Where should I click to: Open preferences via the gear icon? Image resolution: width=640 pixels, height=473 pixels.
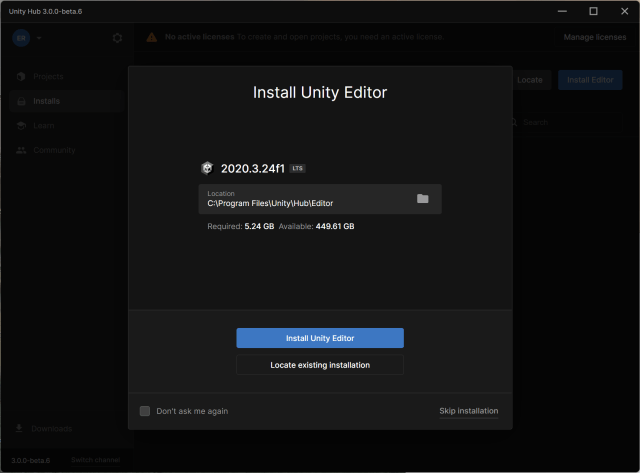click(117, 38)
